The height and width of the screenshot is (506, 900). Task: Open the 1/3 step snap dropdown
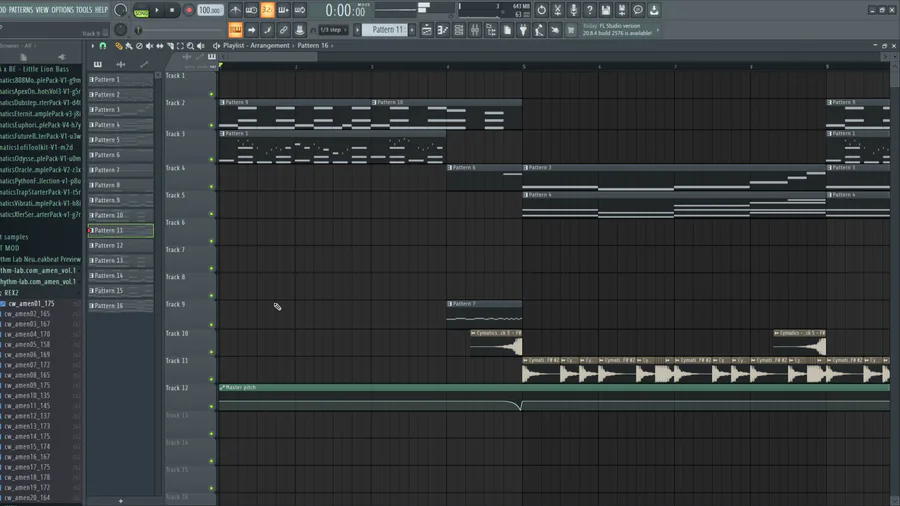point(333,30)
